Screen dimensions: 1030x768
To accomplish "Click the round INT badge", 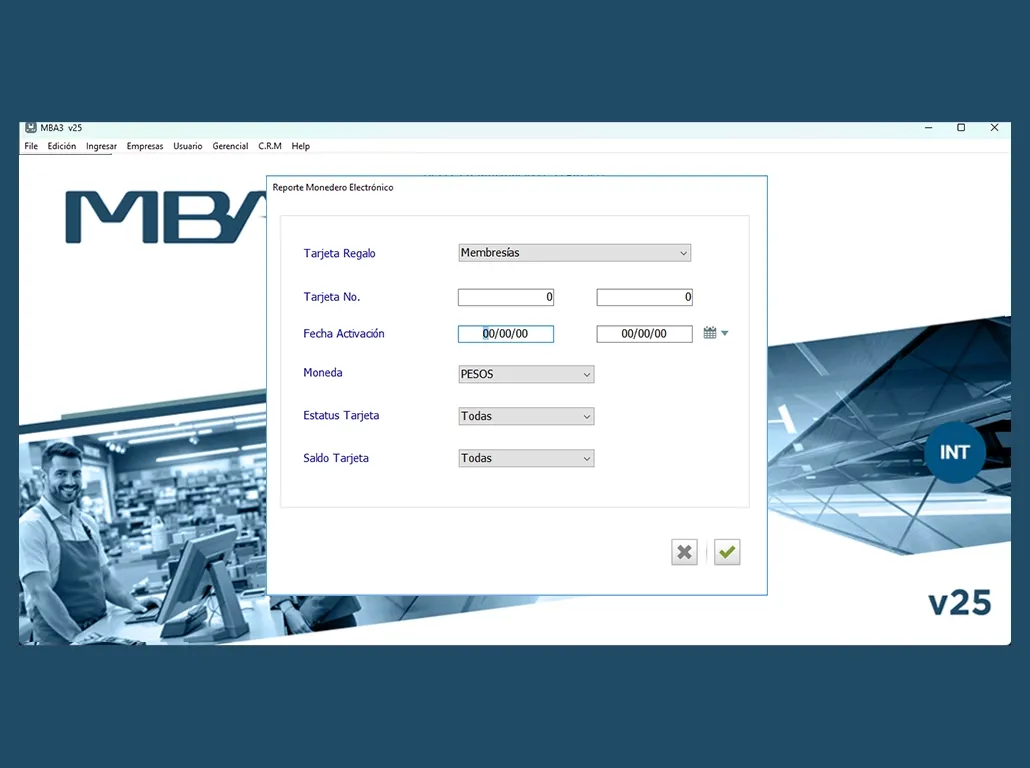I will coord(954,452).
